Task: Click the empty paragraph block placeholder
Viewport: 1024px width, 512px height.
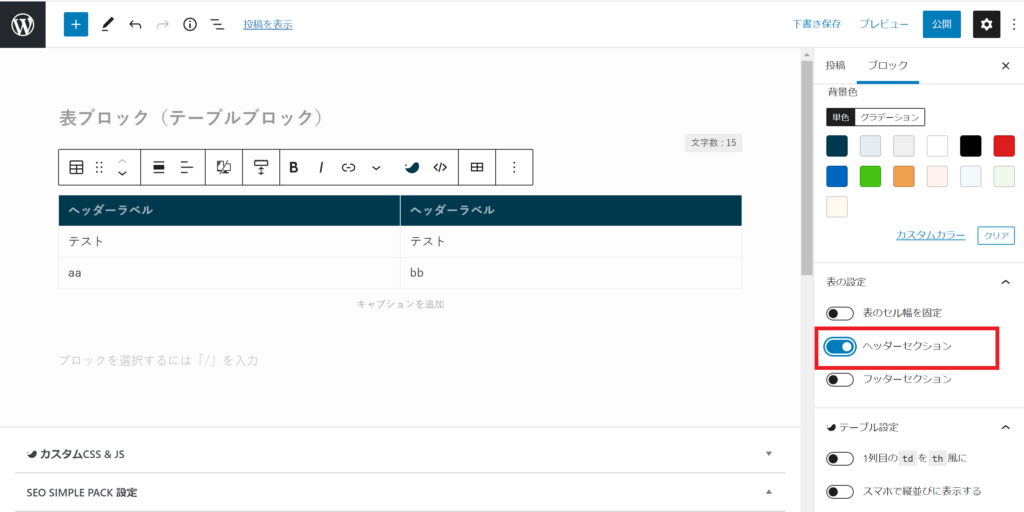Action: coord(159,360)
